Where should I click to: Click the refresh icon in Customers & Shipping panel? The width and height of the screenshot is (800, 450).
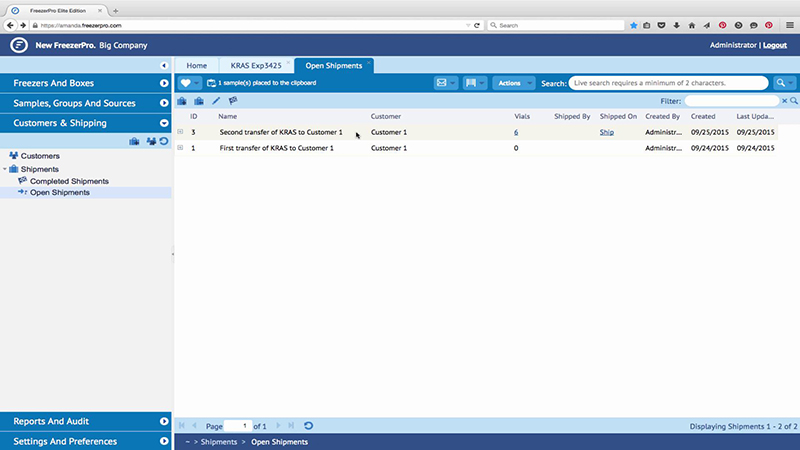[x=164, y=141]
